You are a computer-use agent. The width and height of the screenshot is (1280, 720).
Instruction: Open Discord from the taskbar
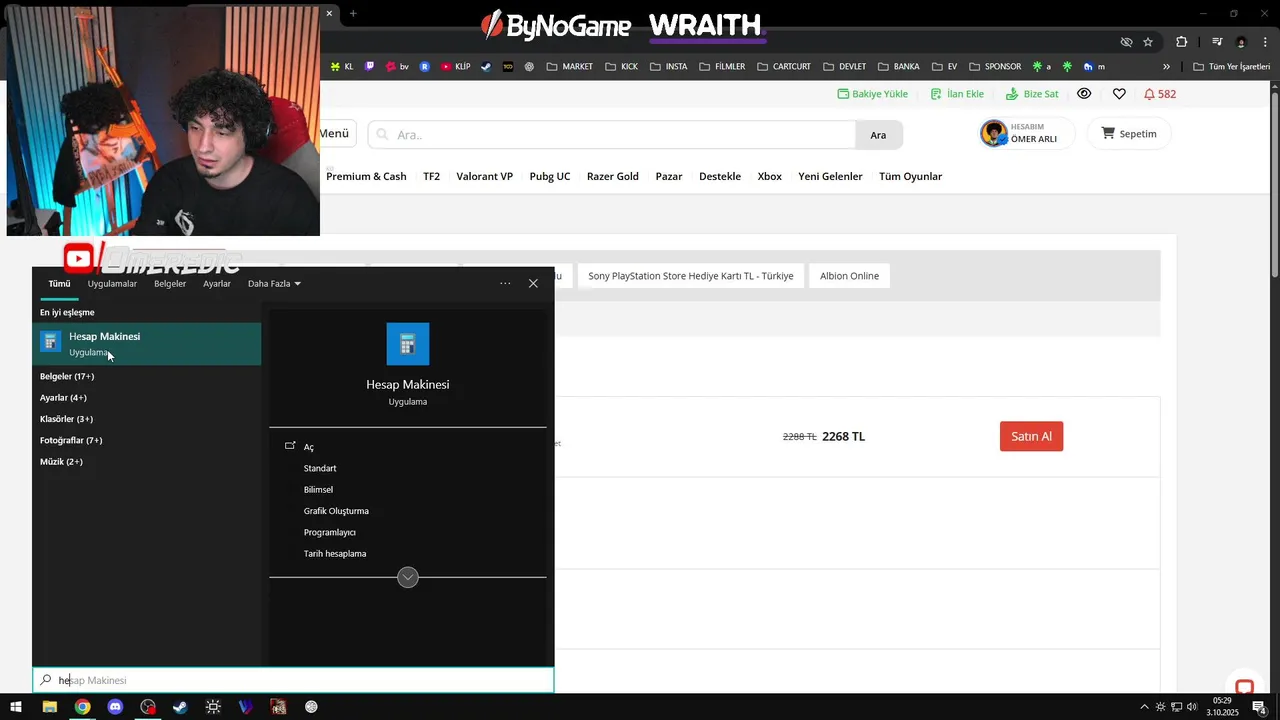115,707
